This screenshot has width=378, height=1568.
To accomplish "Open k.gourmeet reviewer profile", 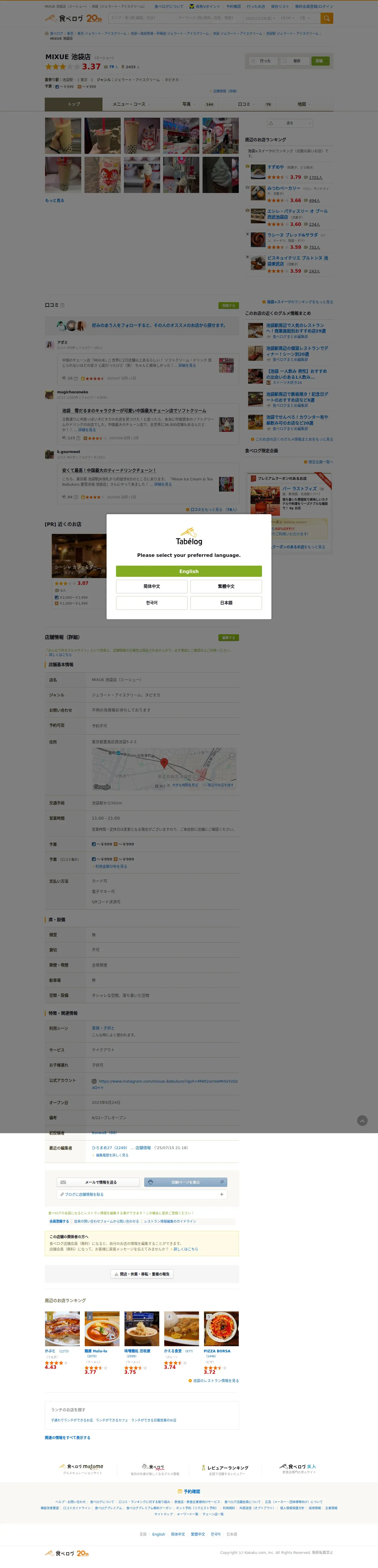I will (68, 452).
